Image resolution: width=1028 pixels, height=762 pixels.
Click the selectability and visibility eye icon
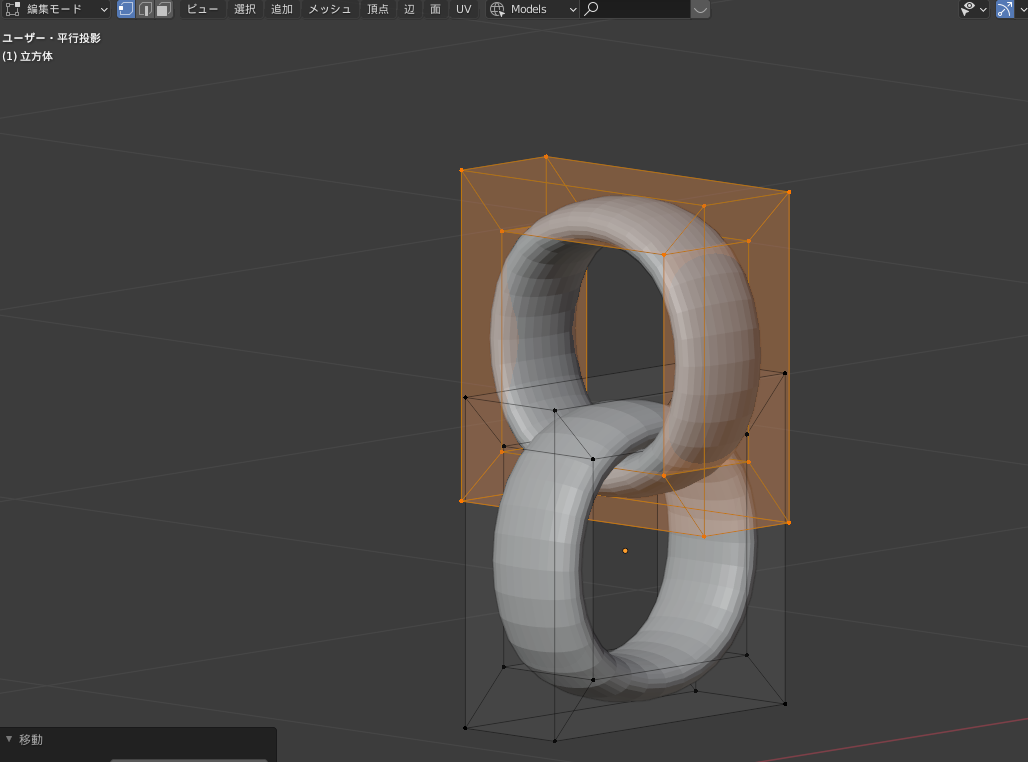[x=968, y=9]
